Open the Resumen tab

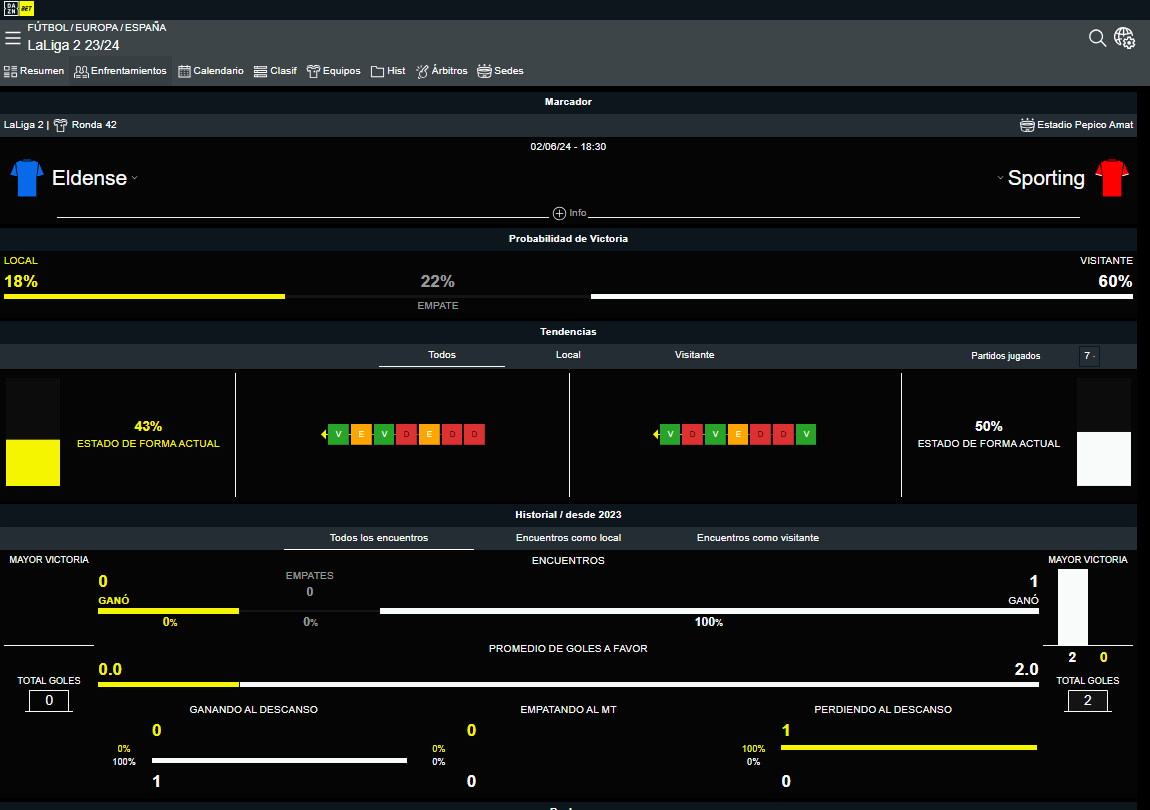(34, 71)
